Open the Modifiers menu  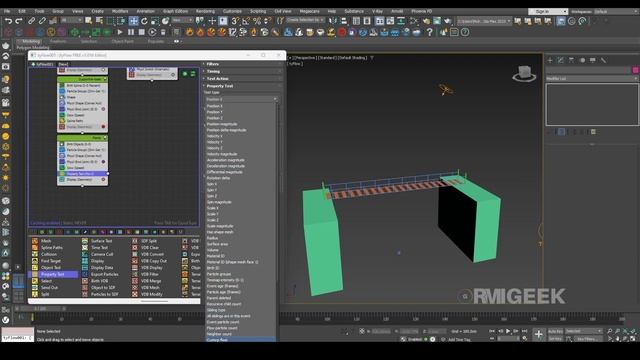pyautogui.click(x=120, y=11)
